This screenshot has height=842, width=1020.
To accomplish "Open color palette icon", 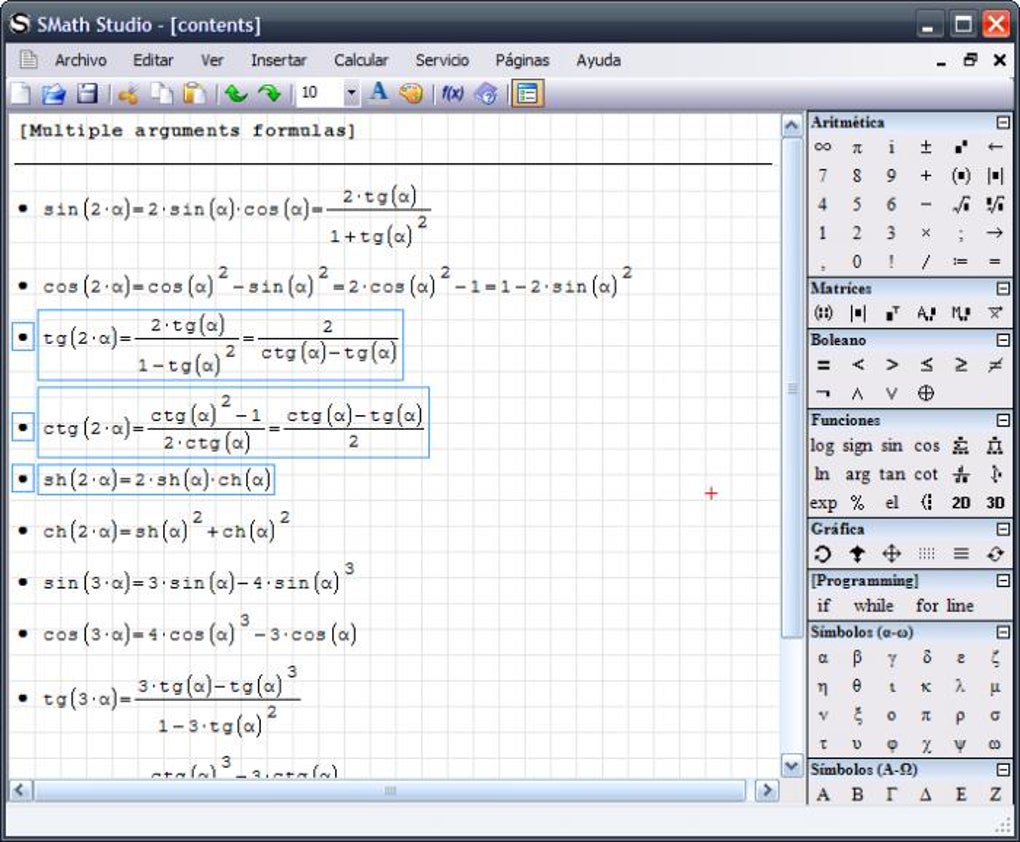I will tap(411, 94).
